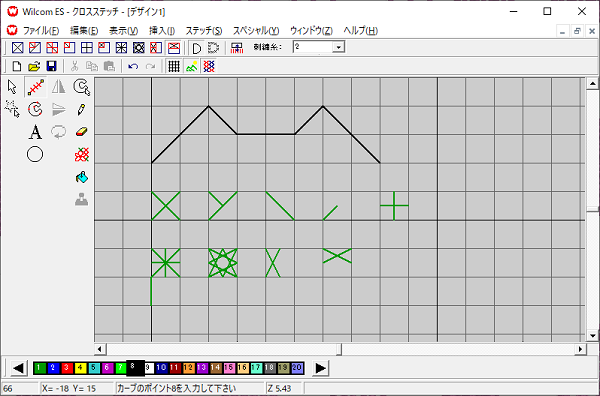Screen dimensions: 600x396
Task: Select the closed curve tool with pointer
Action: (x=82, y=87)
